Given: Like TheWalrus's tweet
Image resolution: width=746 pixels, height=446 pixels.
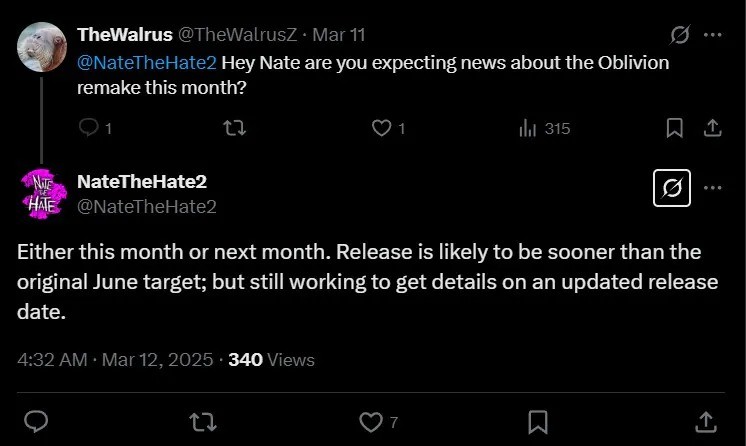Looking at the screenshot, I should (x=381, y=128).
